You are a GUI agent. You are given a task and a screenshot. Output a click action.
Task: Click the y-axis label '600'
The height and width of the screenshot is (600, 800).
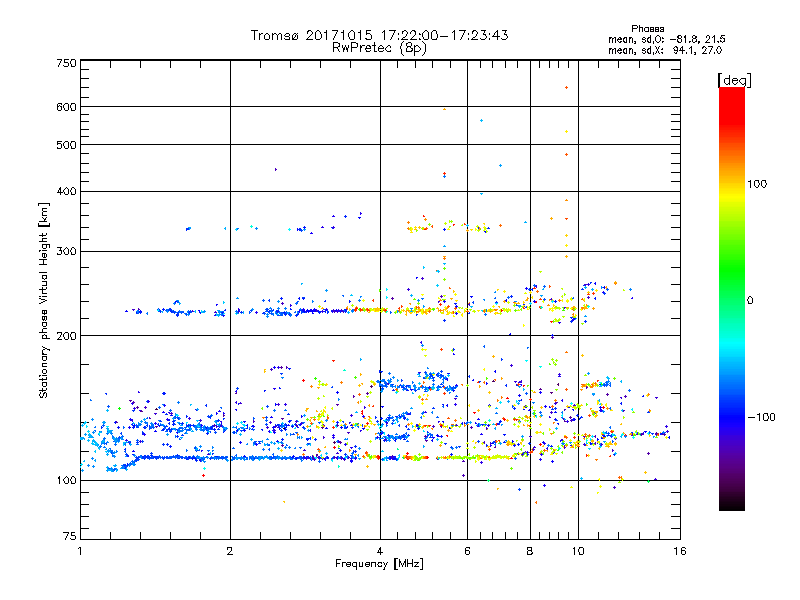coord(67,107)
